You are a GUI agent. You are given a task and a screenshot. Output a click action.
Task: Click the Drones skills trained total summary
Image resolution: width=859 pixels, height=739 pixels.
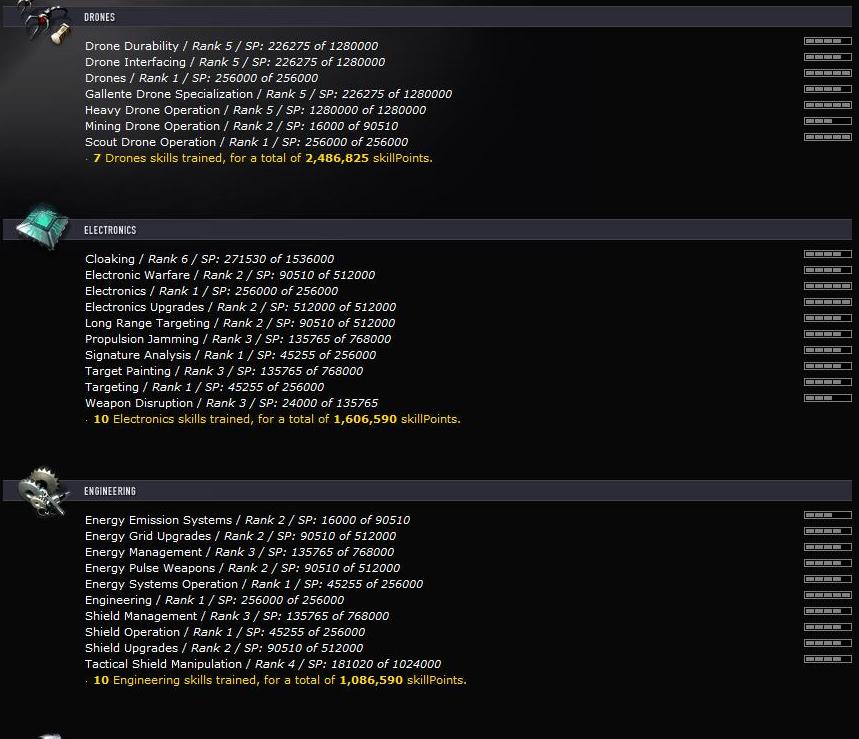(x=262, y=158)
